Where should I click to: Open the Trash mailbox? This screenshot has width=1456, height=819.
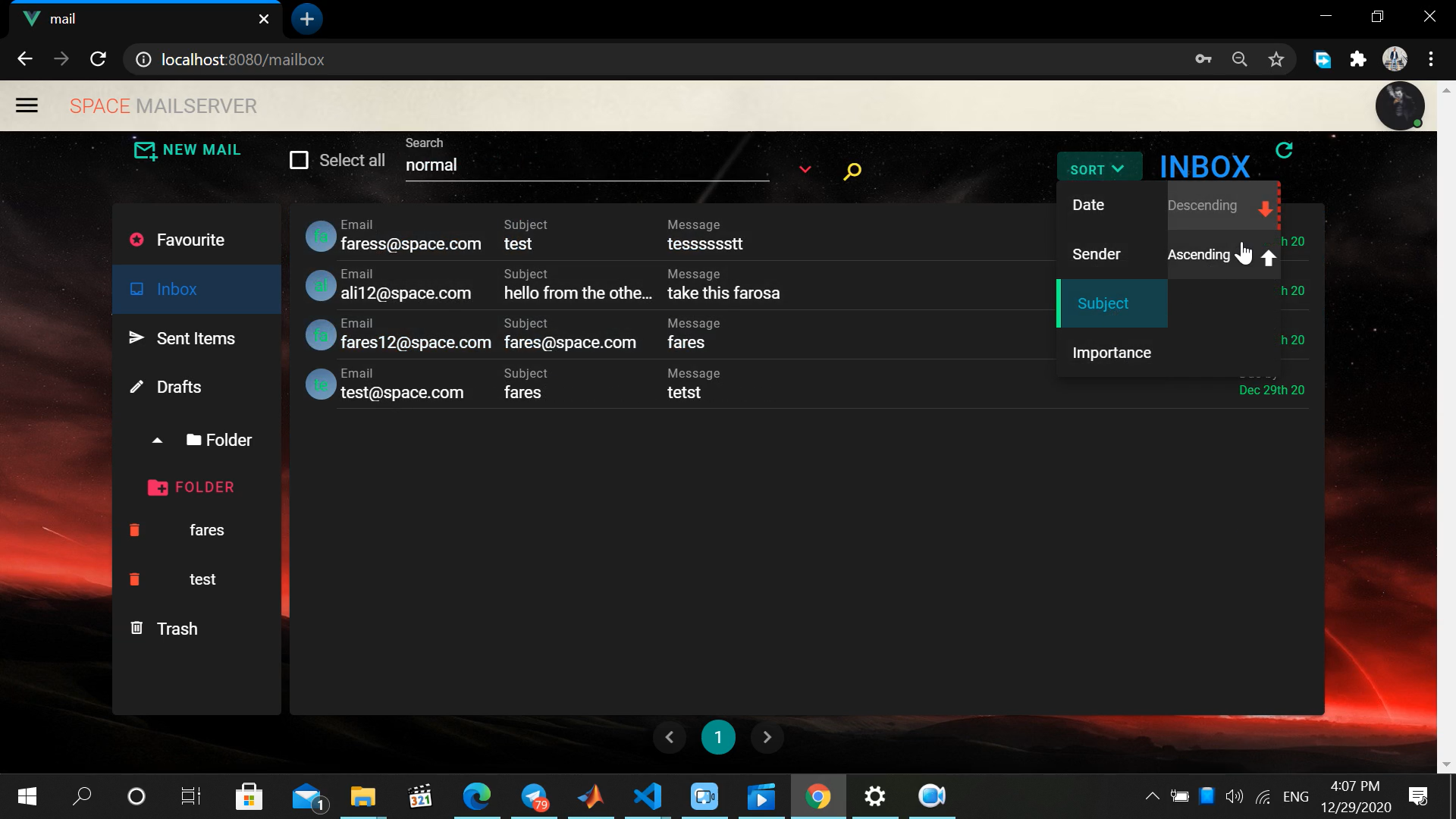pos(177,629)
